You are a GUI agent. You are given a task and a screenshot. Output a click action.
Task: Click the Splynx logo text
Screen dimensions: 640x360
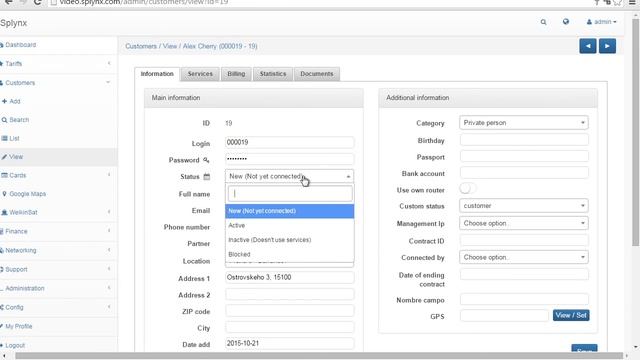coord(13,23)
